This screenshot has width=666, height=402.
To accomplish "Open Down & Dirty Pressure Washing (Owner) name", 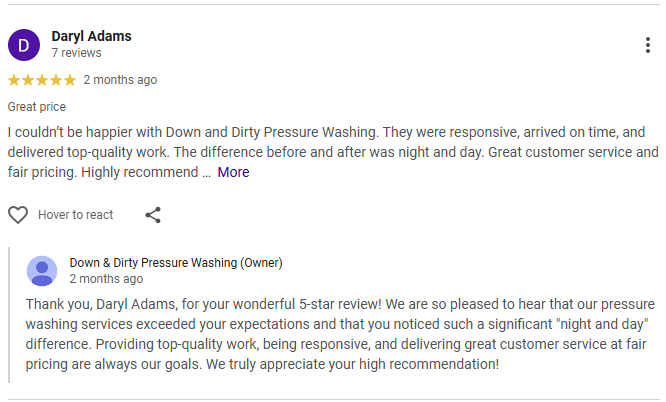I will click(x=176, y=263).
